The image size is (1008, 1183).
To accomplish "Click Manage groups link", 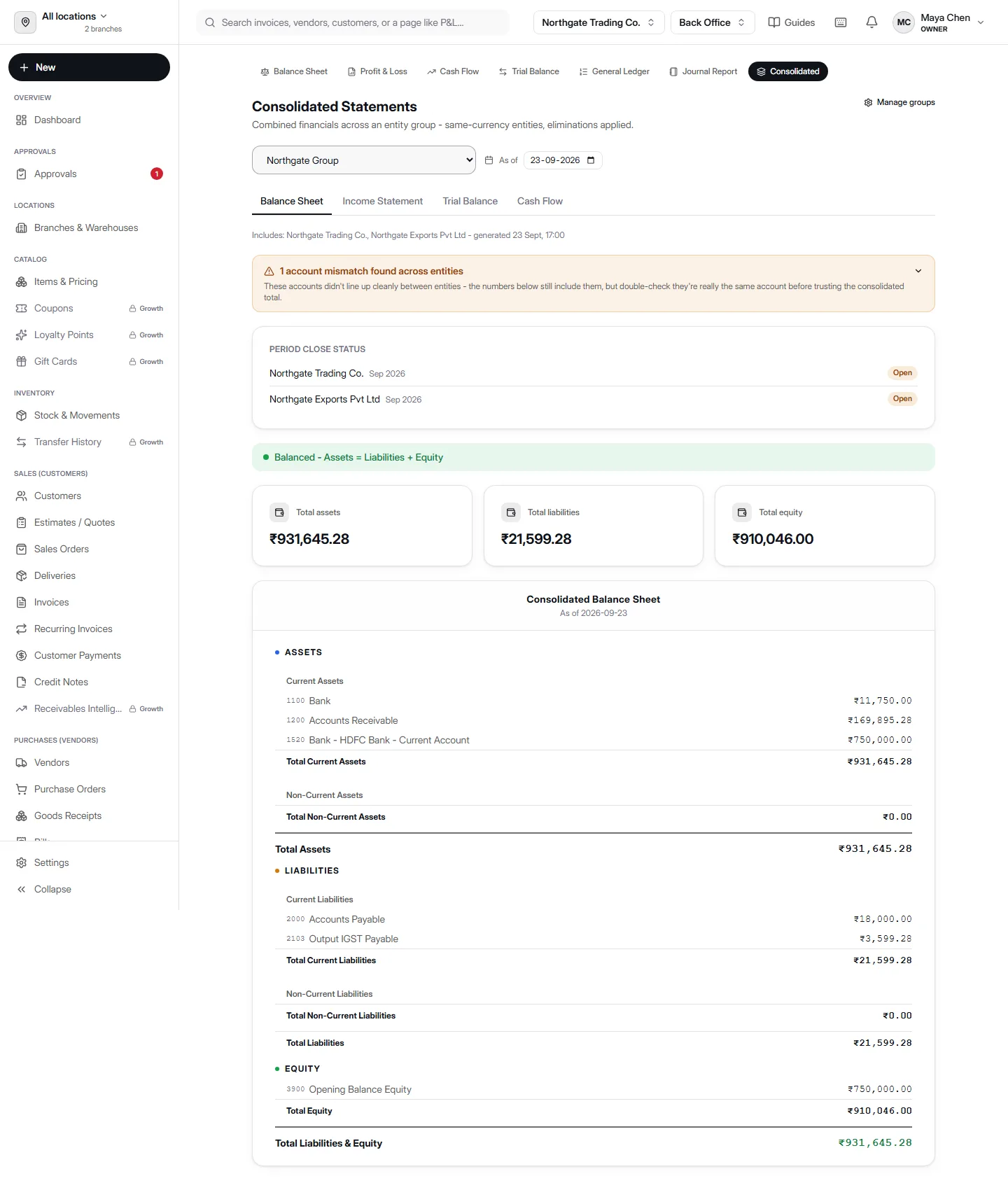I will tap(899, 102).
